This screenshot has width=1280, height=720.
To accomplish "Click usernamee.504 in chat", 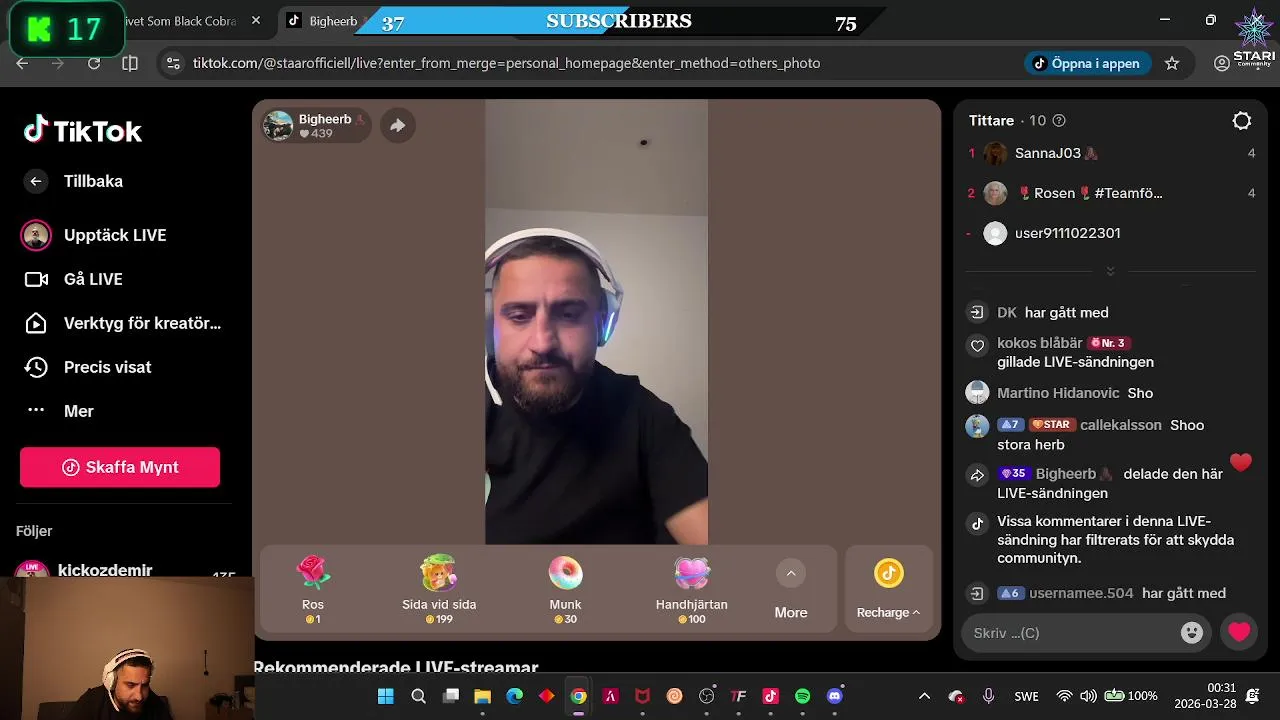I will (x=1081, y=593).
